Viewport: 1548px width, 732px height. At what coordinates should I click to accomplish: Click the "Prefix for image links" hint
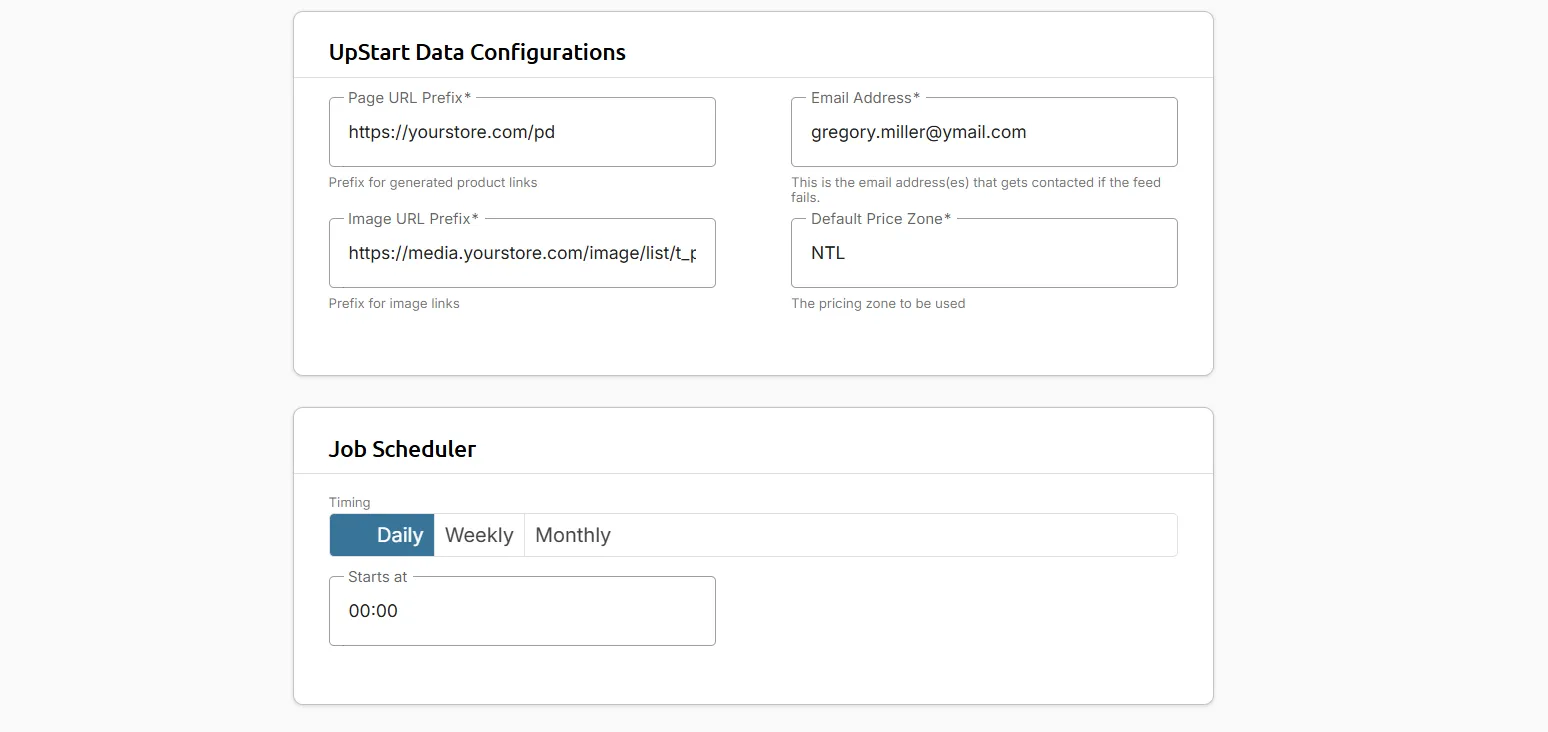point(394,304)
